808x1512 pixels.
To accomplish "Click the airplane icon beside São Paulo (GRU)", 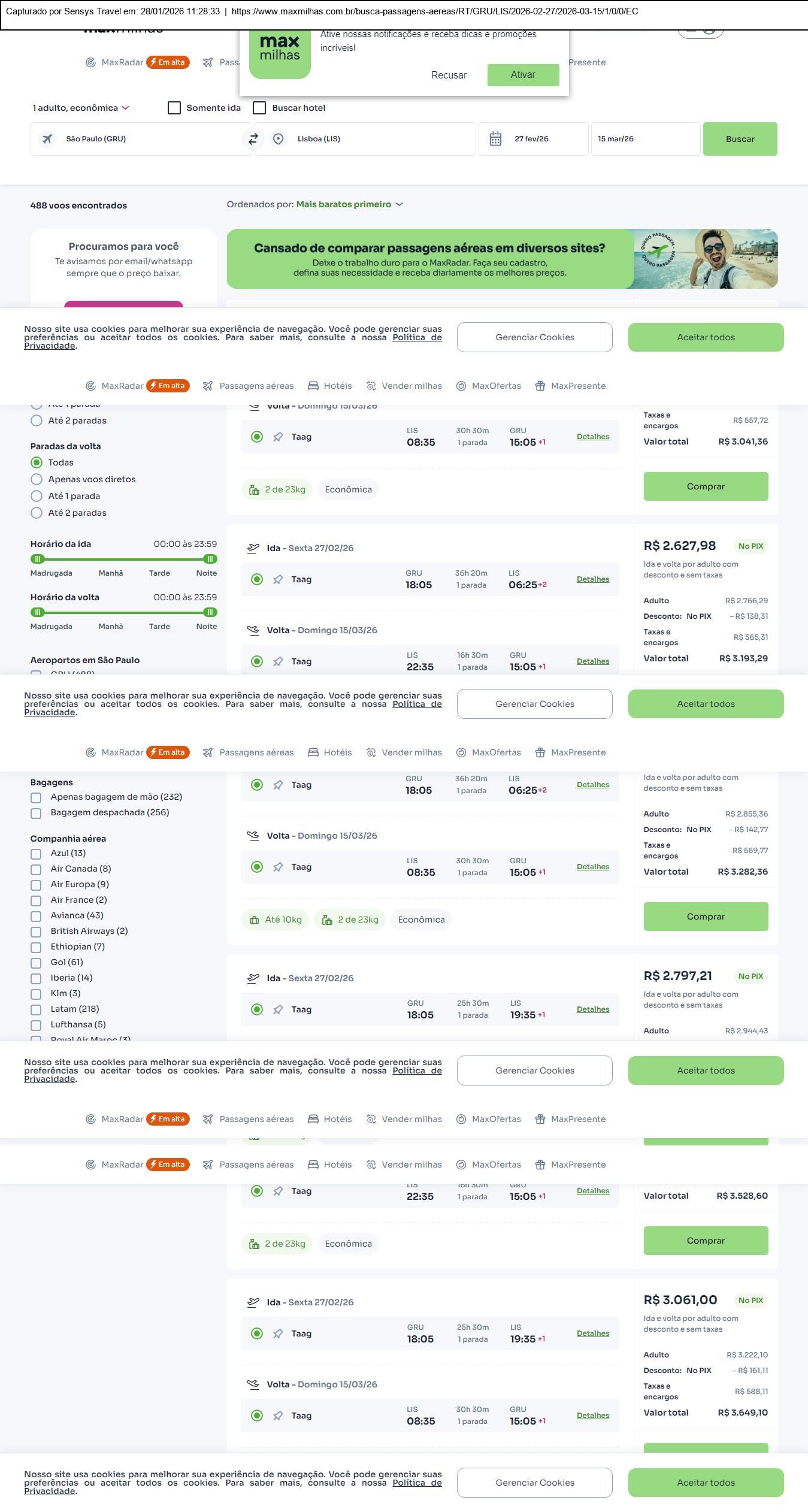I will tap(47, 139).
